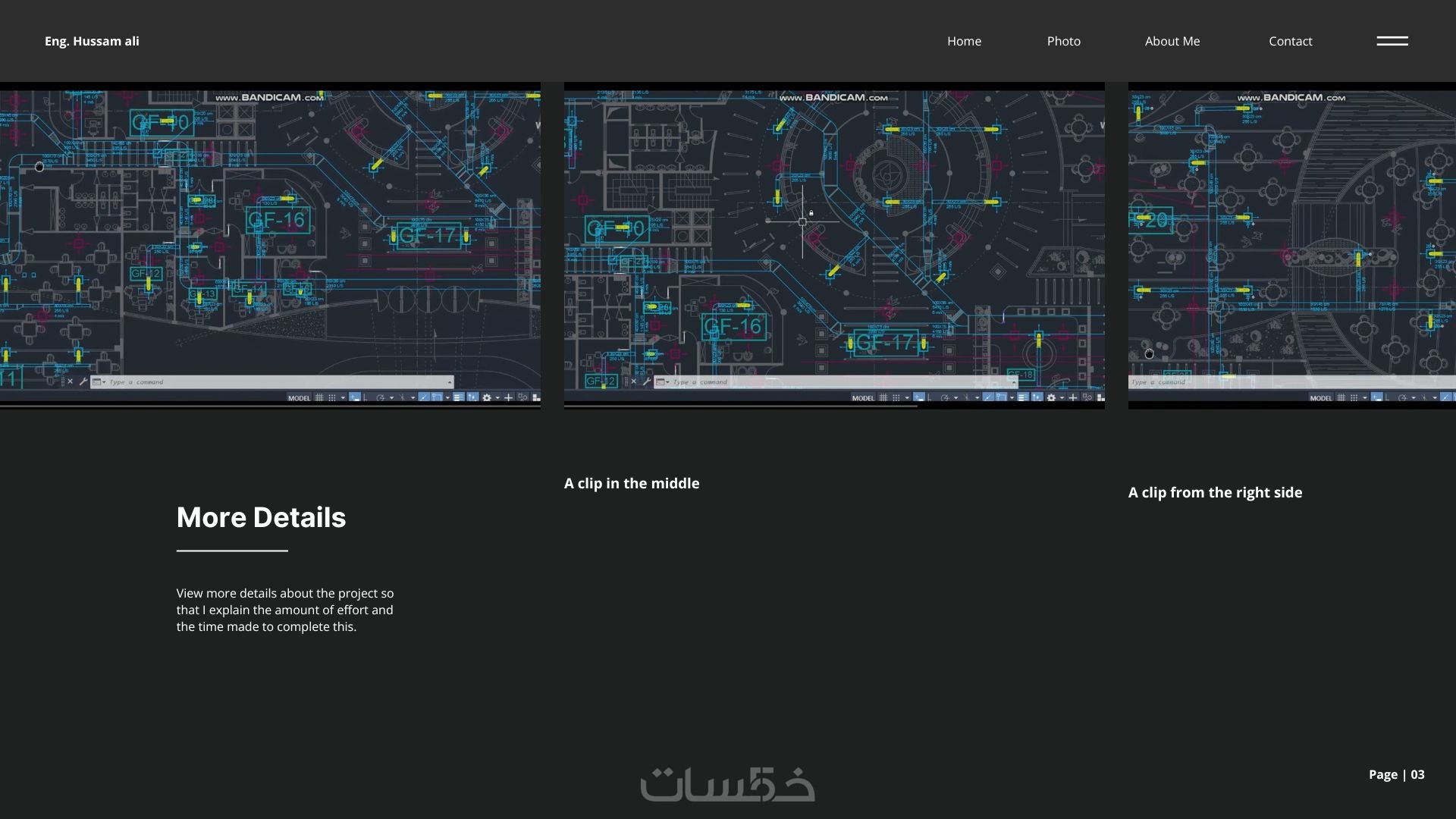The height and width of the screenshot is (819, 1456).
Task: Click wrench customize icon in middle clip
Action: (x=647, y=381)
